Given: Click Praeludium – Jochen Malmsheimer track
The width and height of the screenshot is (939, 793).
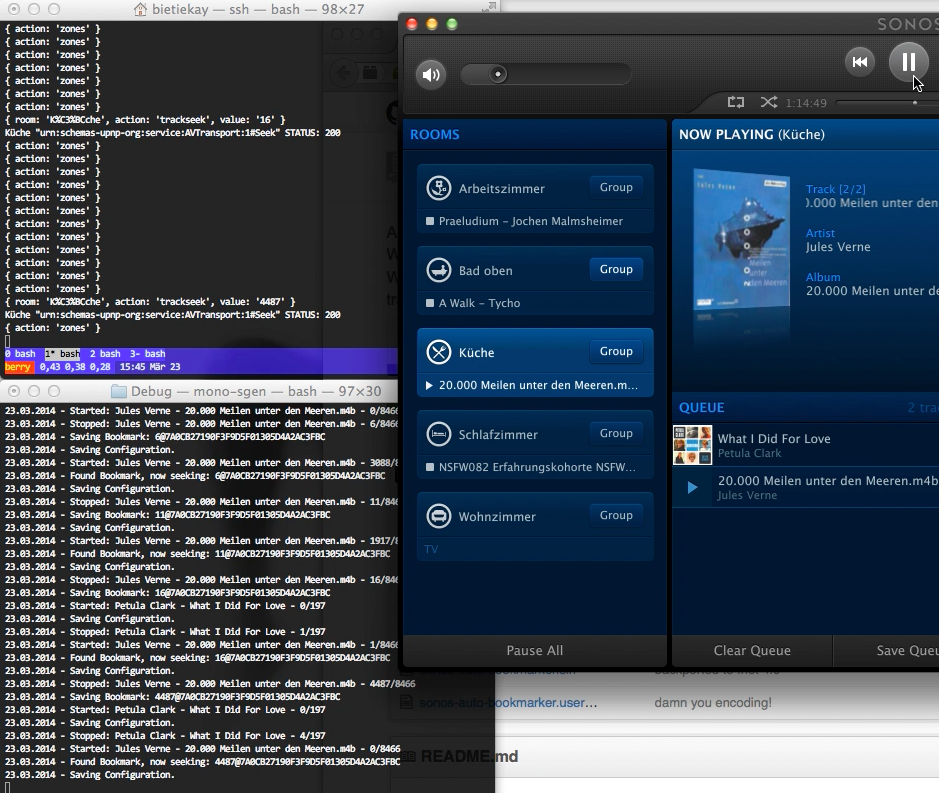Looking at the screenshot, I should coord(531,221).
